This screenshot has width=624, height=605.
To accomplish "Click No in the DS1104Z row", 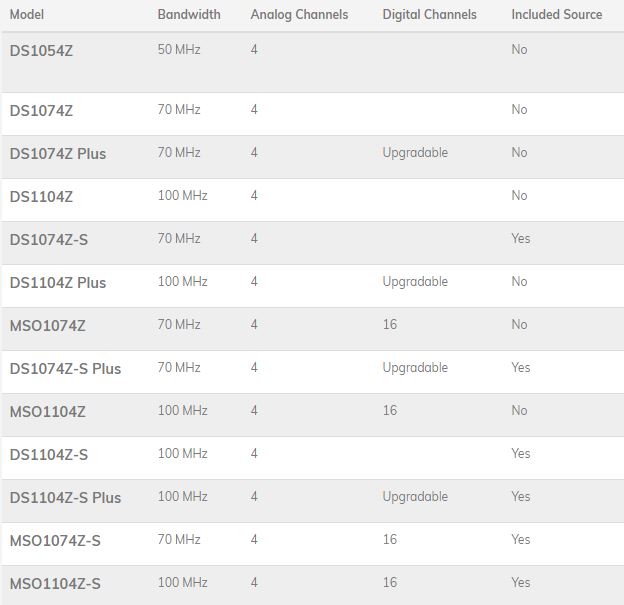I will click(x=519, y=195).
